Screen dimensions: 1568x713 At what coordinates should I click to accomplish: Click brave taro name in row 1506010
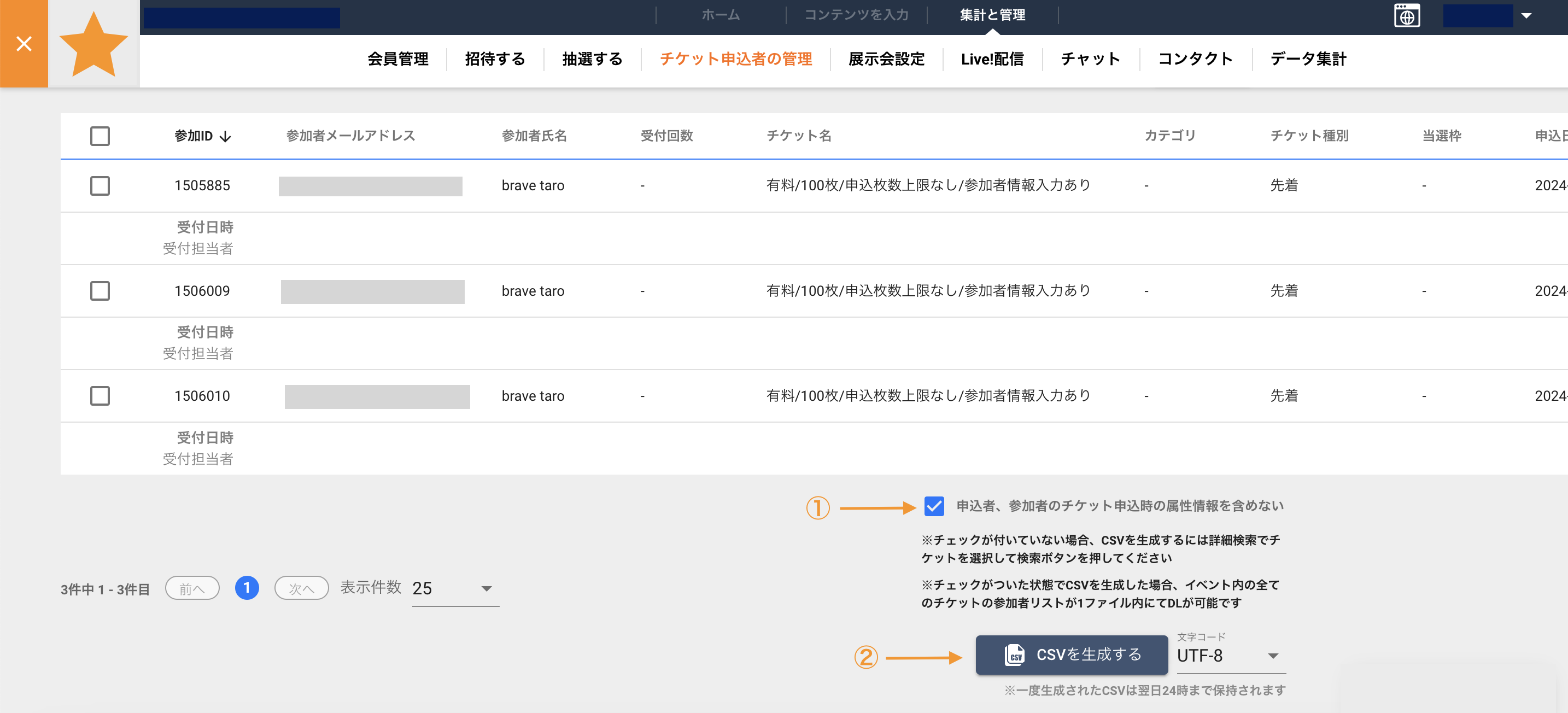pos(533,396)
